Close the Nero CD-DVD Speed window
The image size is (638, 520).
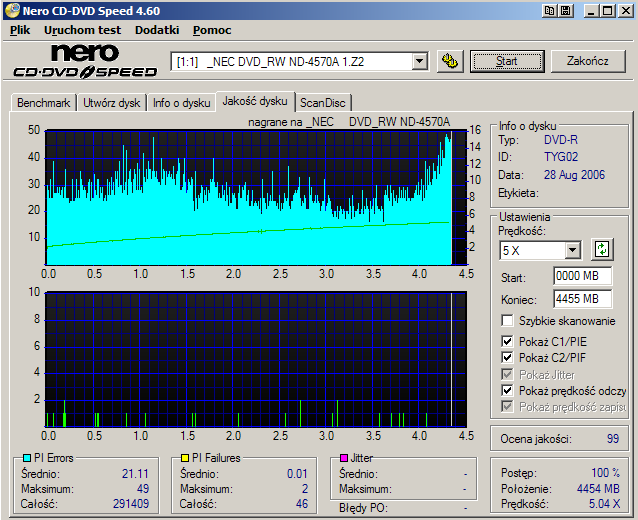[x=626, y=11]
